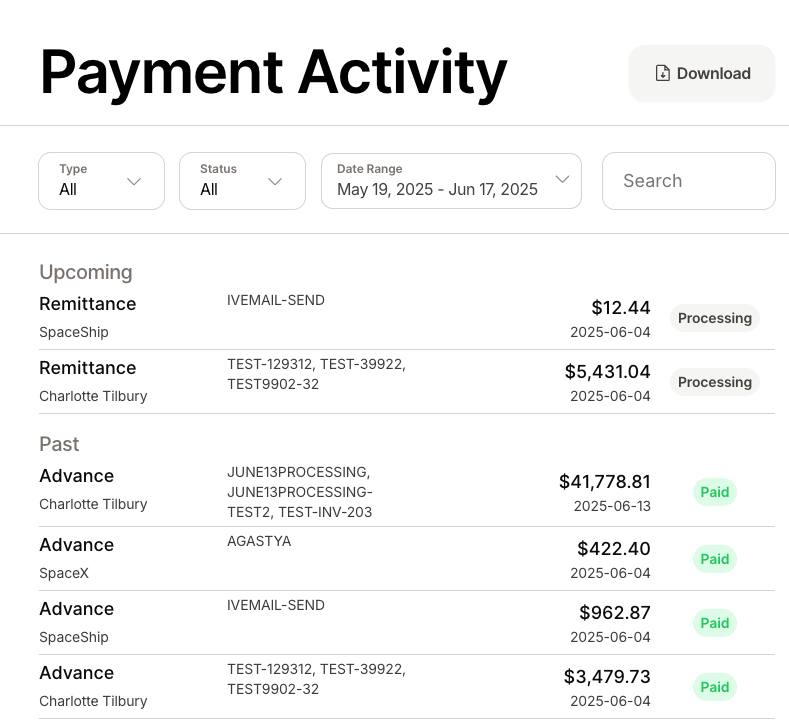
Task: Click the Download button
Action: pyautogui.click(x=701, y=73)
